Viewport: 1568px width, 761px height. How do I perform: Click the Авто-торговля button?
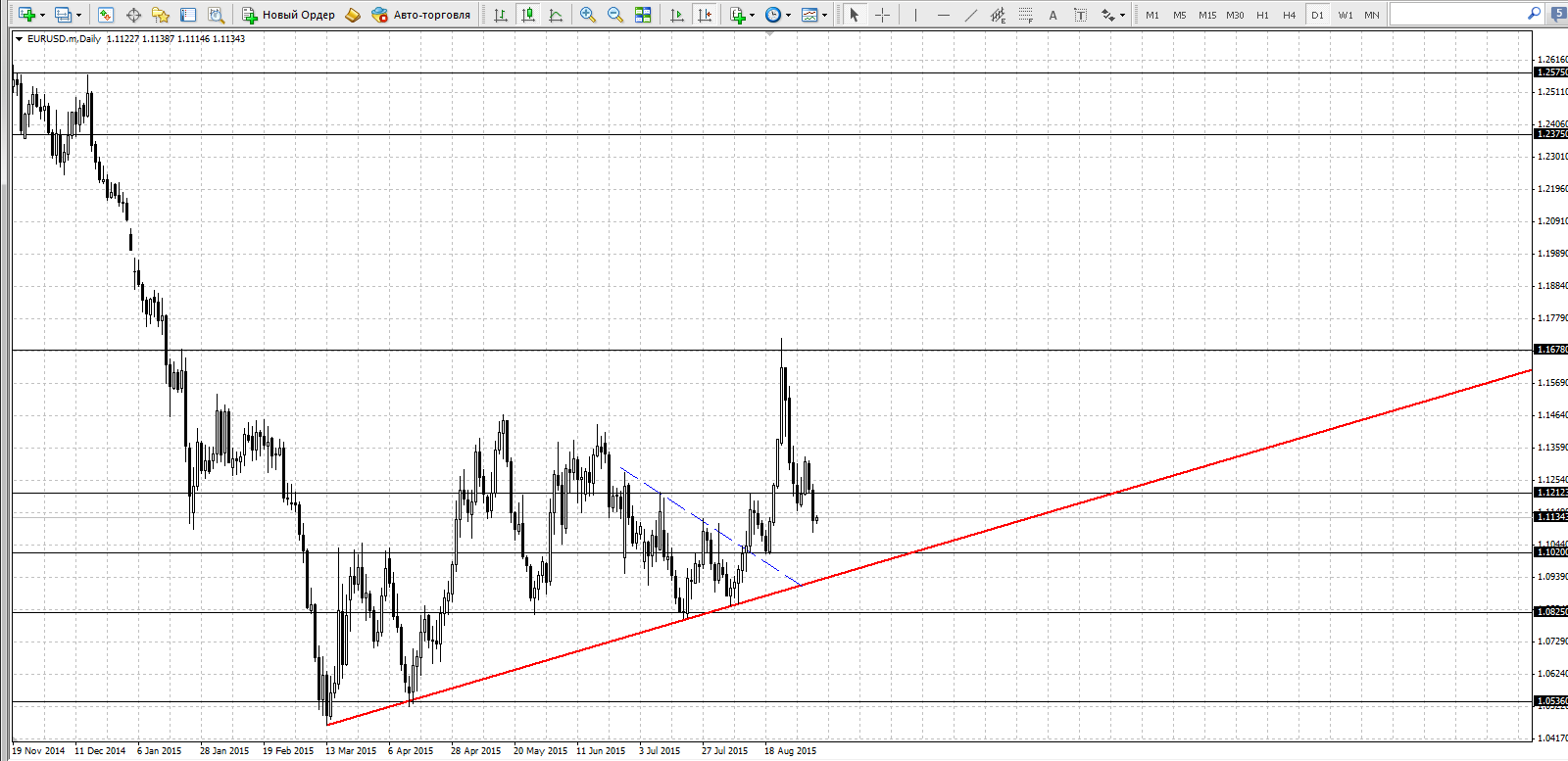pyautogui.click(x=422, y=15)
